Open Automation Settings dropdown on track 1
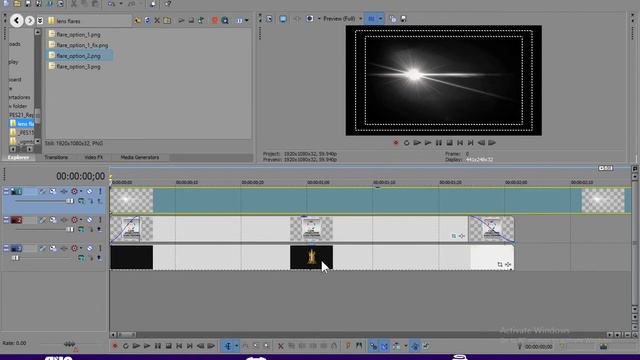 point(81,191)
